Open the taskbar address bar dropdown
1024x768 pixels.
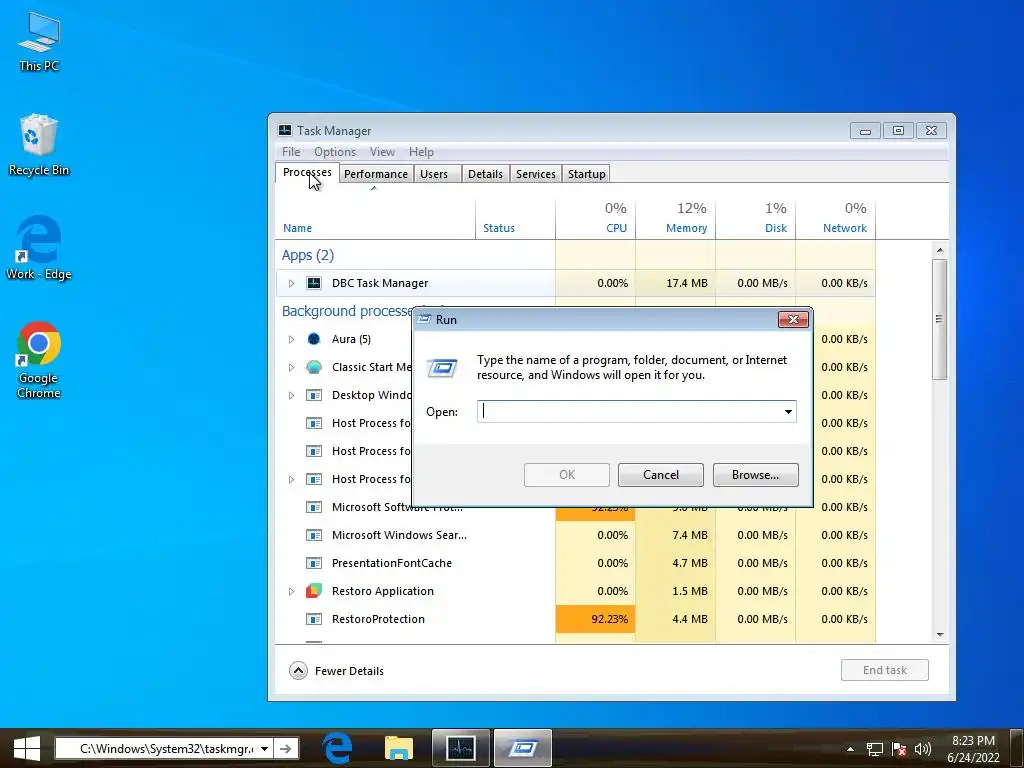pyautogui.click(x=264, y=748)
